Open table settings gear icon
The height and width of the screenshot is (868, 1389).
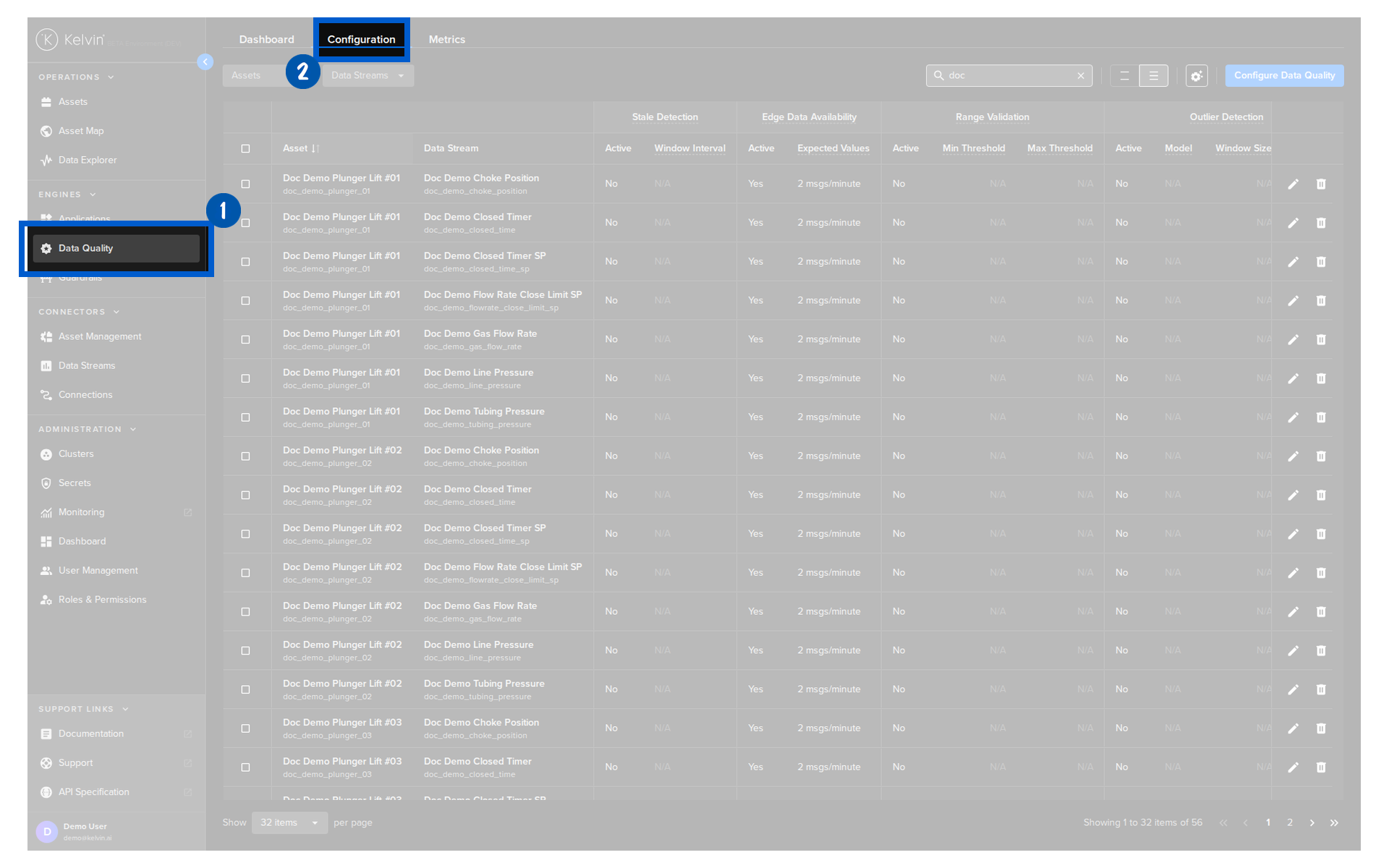(1197, 75)
